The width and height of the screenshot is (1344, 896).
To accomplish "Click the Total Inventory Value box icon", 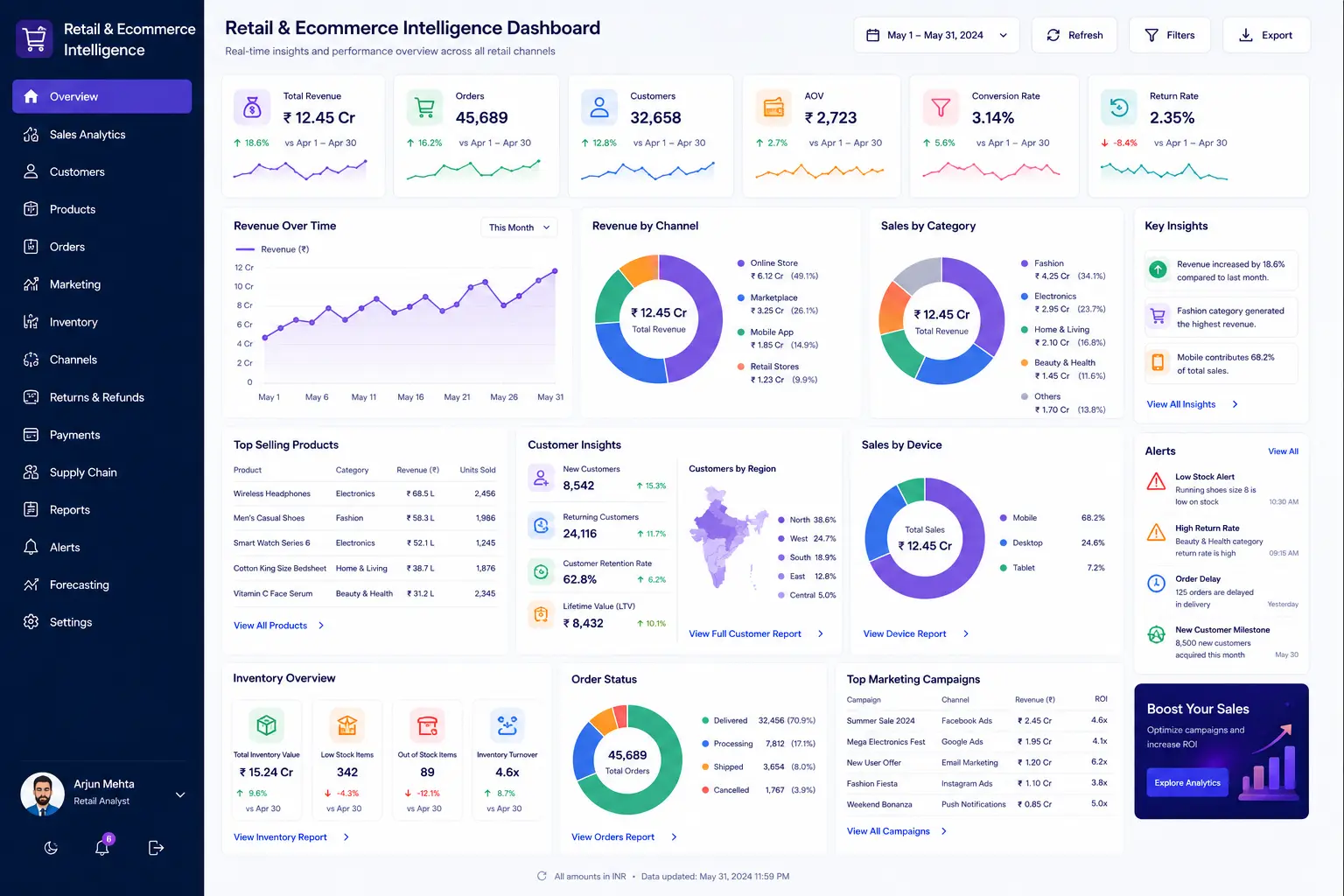I will click(266, 725).
